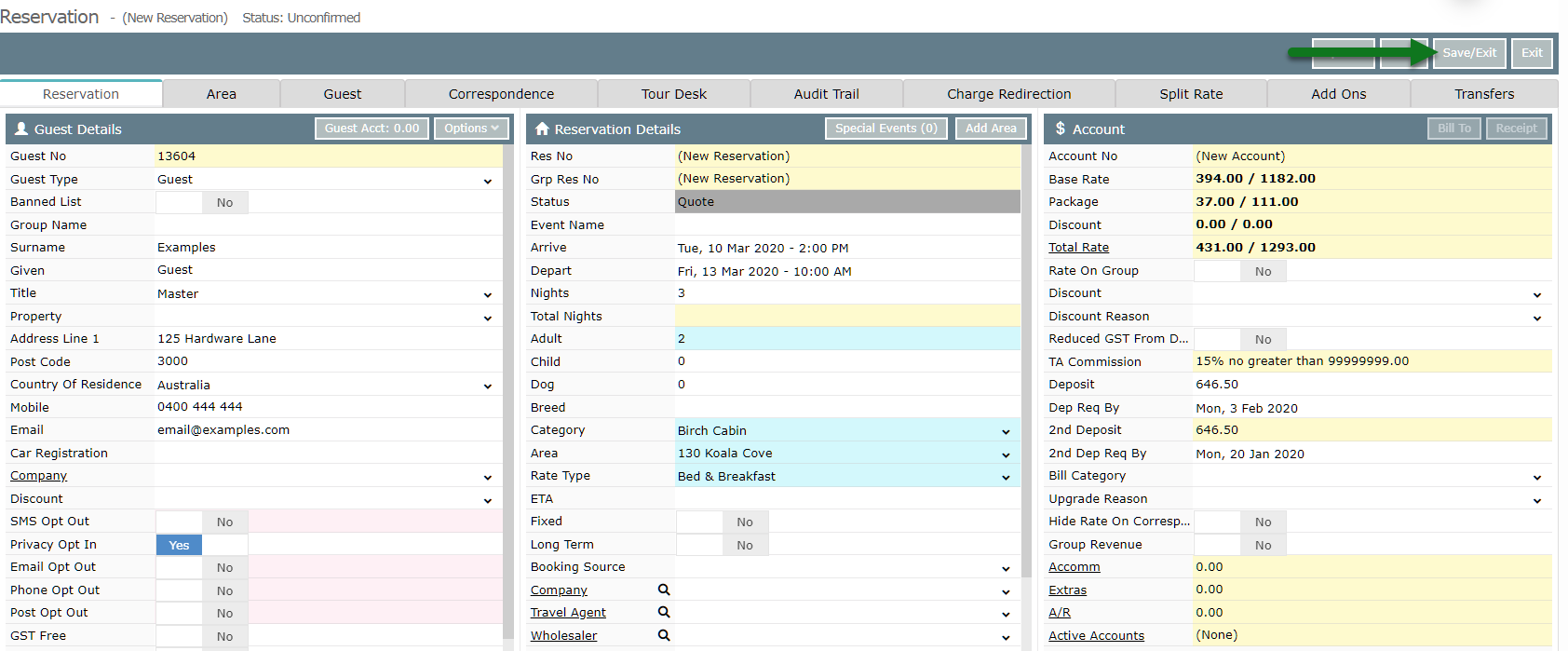Viewport: 1568px width, 651px height.
Task: Toggle Privacy Opt In switch
Action: pos(202,545)
